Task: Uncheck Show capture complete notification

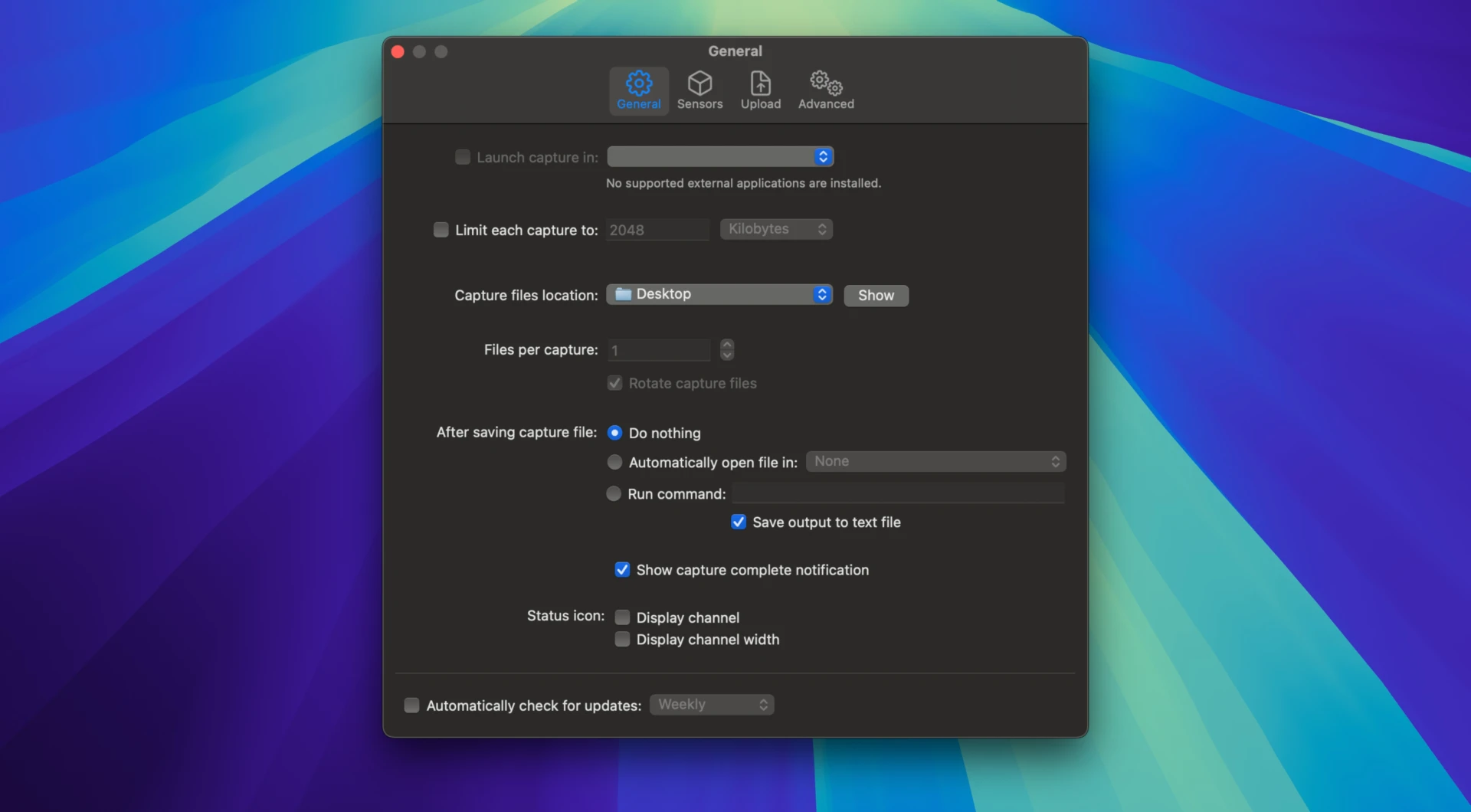Action: coord(621,569)
